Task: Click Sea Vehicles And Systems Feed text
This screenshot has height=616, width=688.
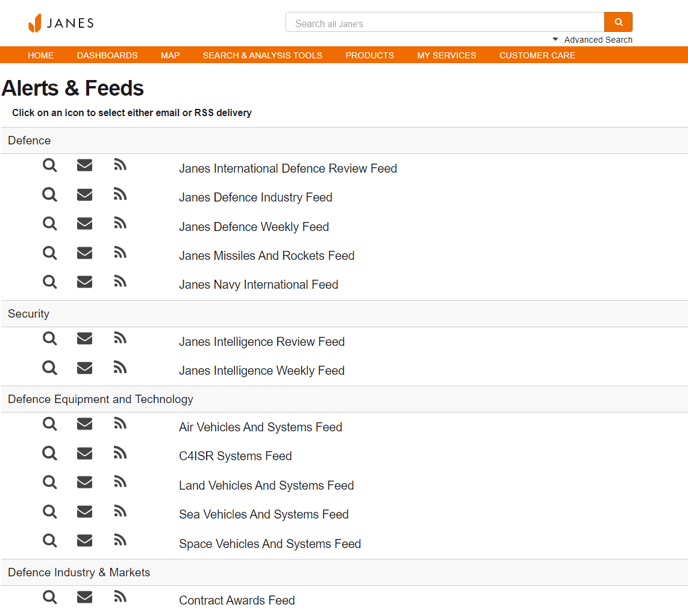Action: click(264, 515)
